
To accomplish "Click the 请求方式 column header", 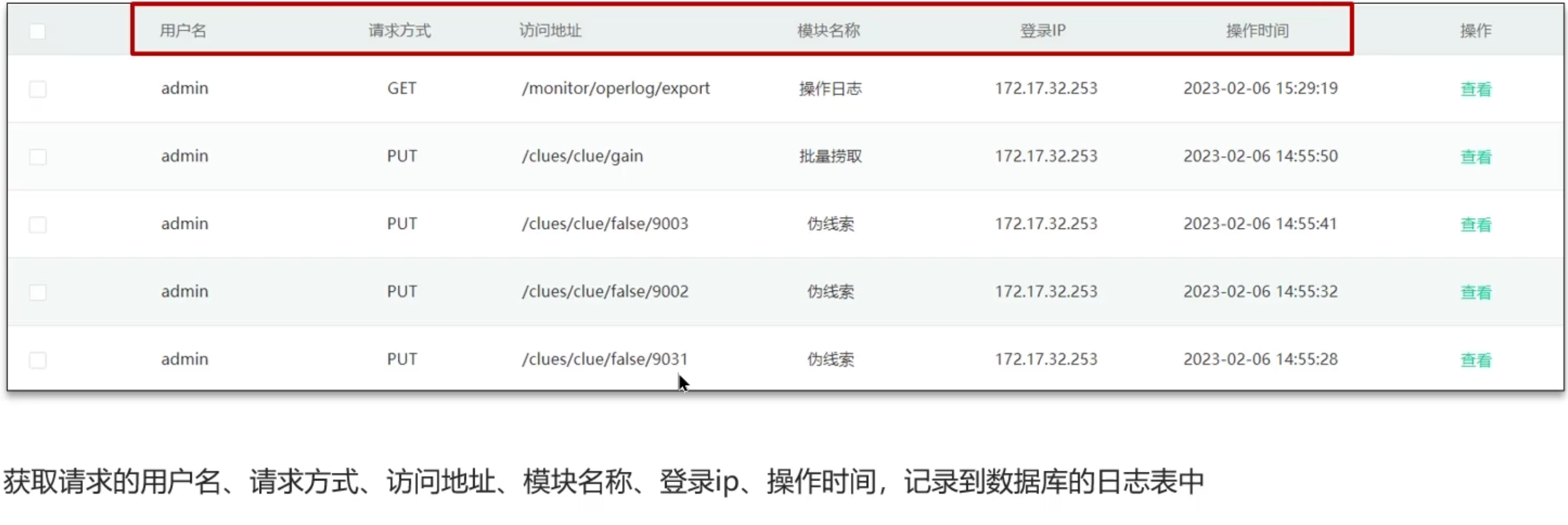I will point(400,31).
